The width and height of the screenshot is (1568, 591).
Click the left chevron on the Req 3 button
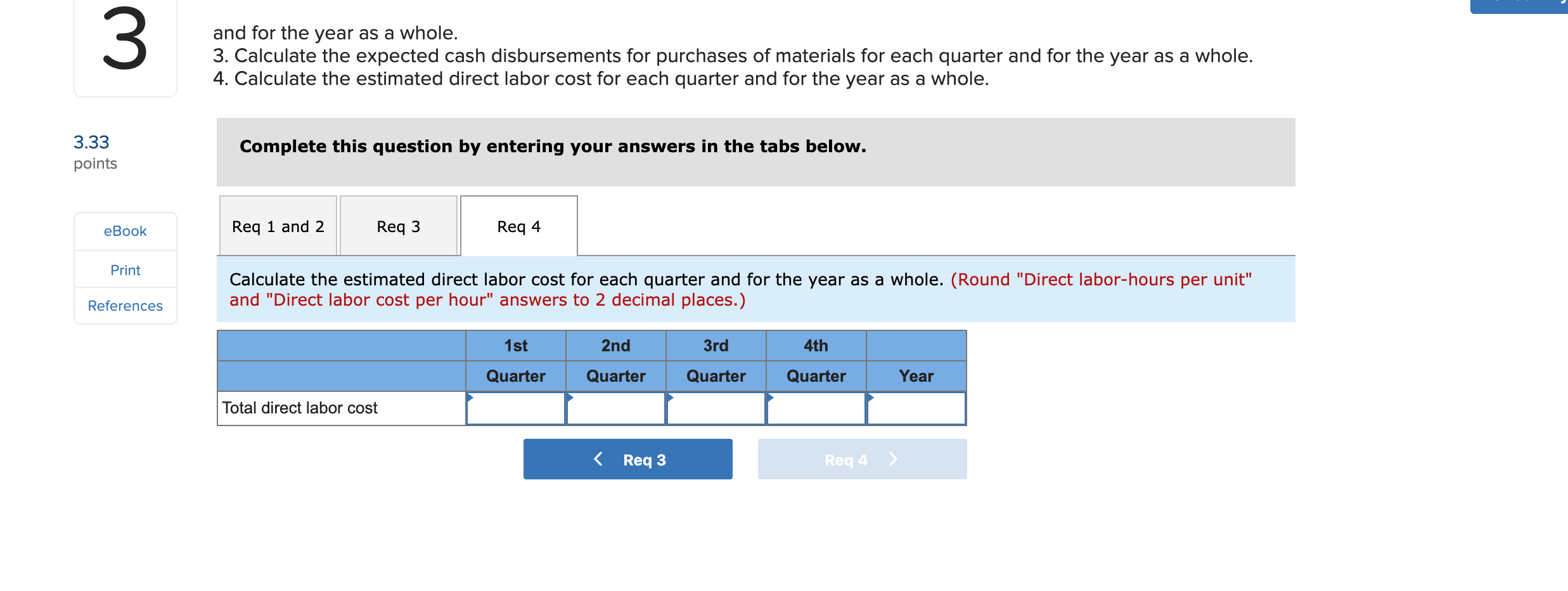[598, 458]
